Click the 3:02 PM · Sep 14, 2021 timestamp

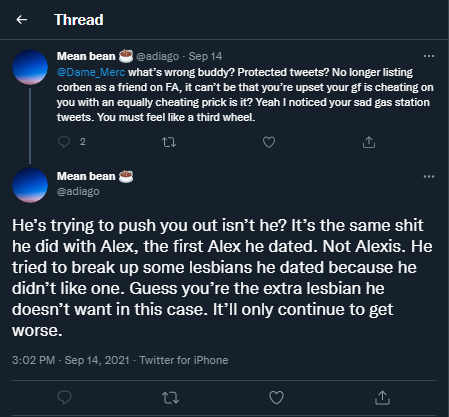coord(70,360)
